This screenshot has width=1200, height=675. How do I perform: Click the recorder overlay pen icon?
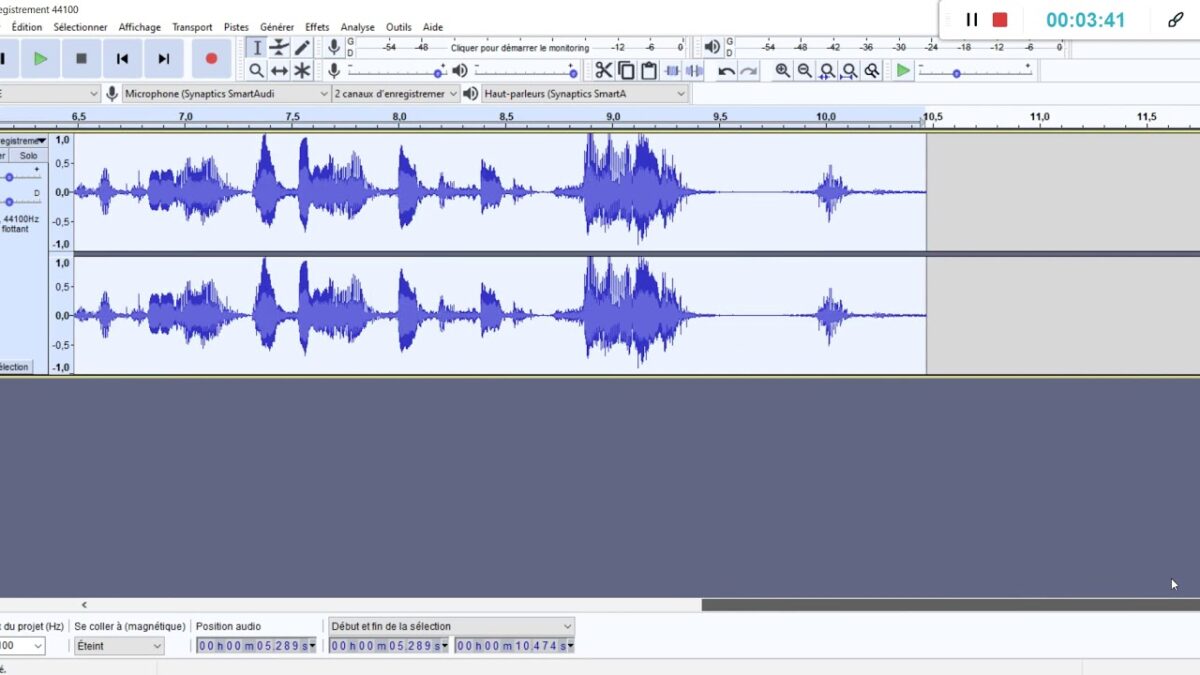[1176, 20]
